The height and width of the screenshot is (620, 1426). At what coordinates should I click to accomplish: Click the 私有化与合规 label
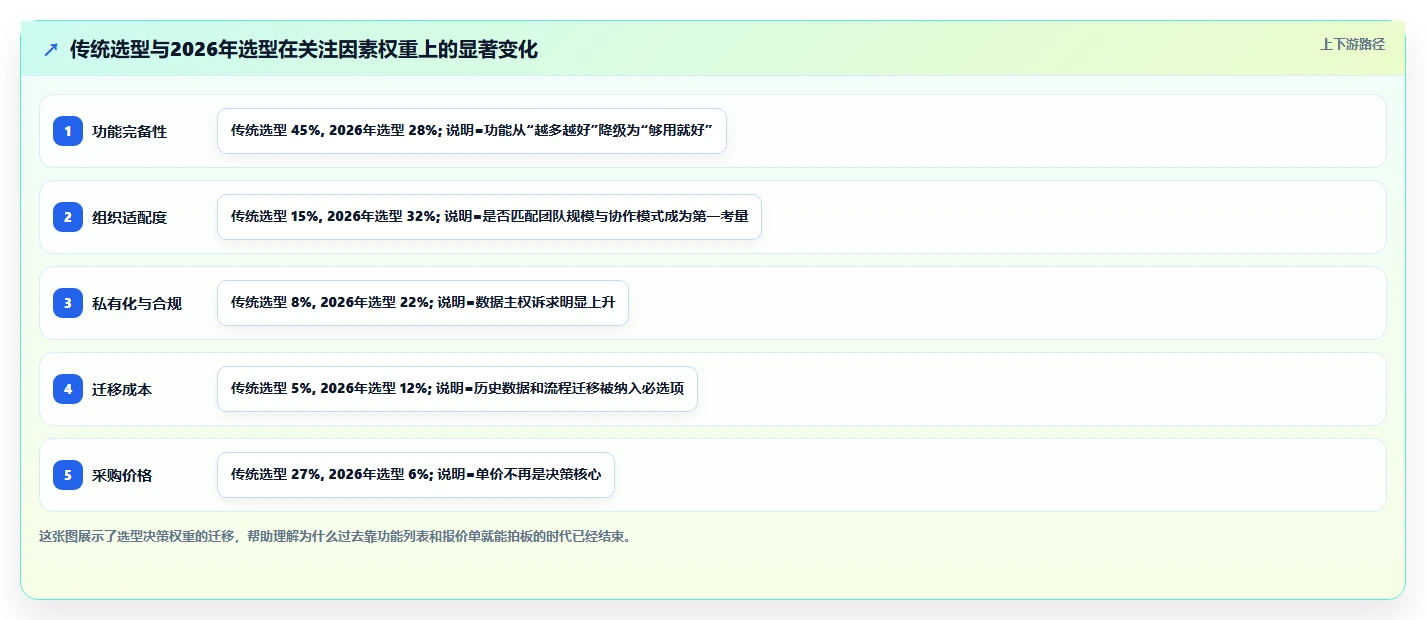[137, 304]
